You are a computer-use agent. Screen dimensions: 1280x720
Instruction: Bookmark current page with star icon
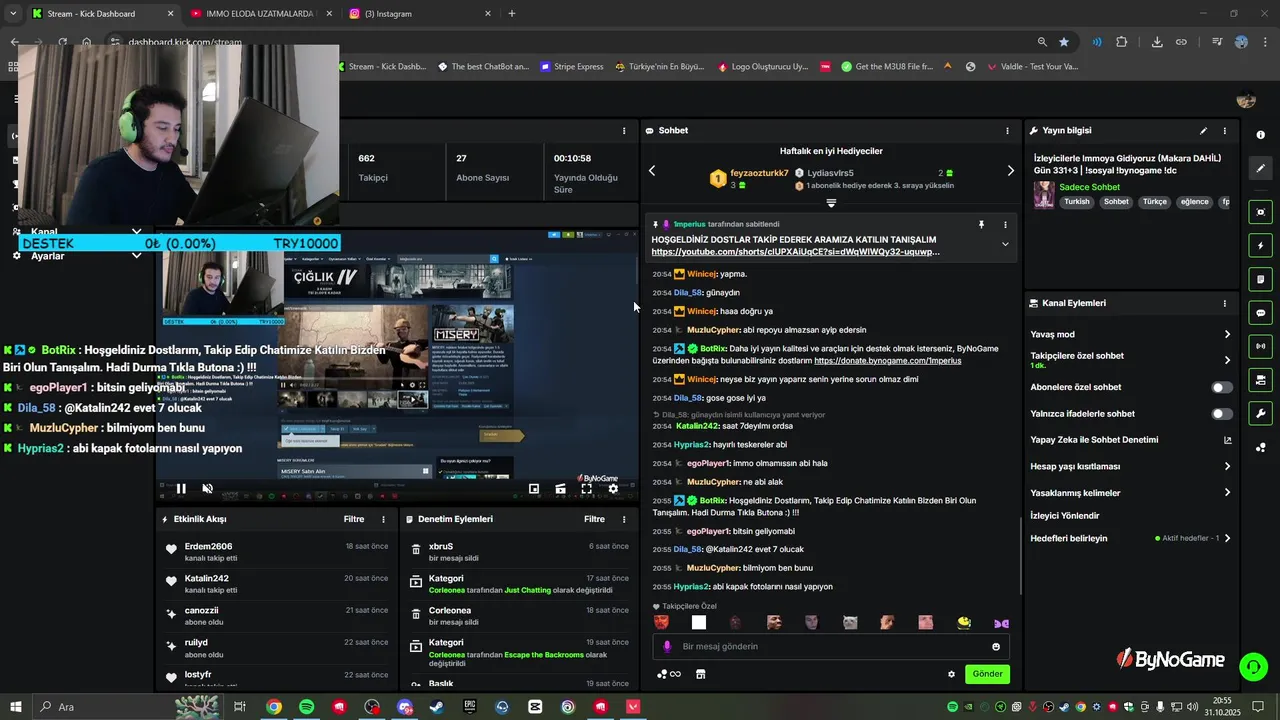click(x=1064, y=42)
